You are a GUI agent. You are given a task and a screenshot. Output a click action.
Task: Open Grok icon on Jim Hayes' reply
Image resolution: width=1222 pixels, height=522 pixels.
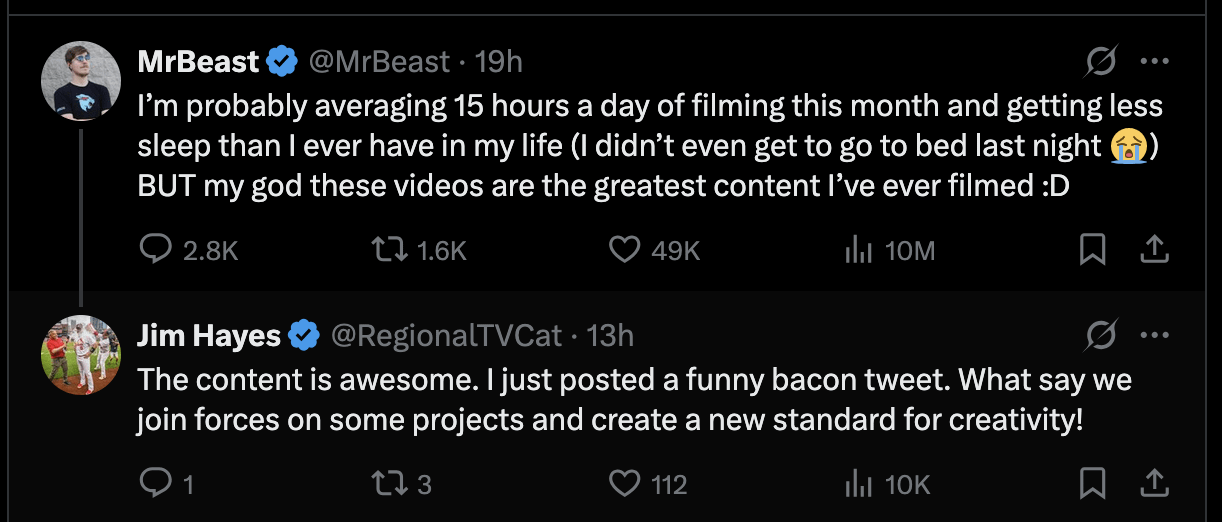[1101, 336]
